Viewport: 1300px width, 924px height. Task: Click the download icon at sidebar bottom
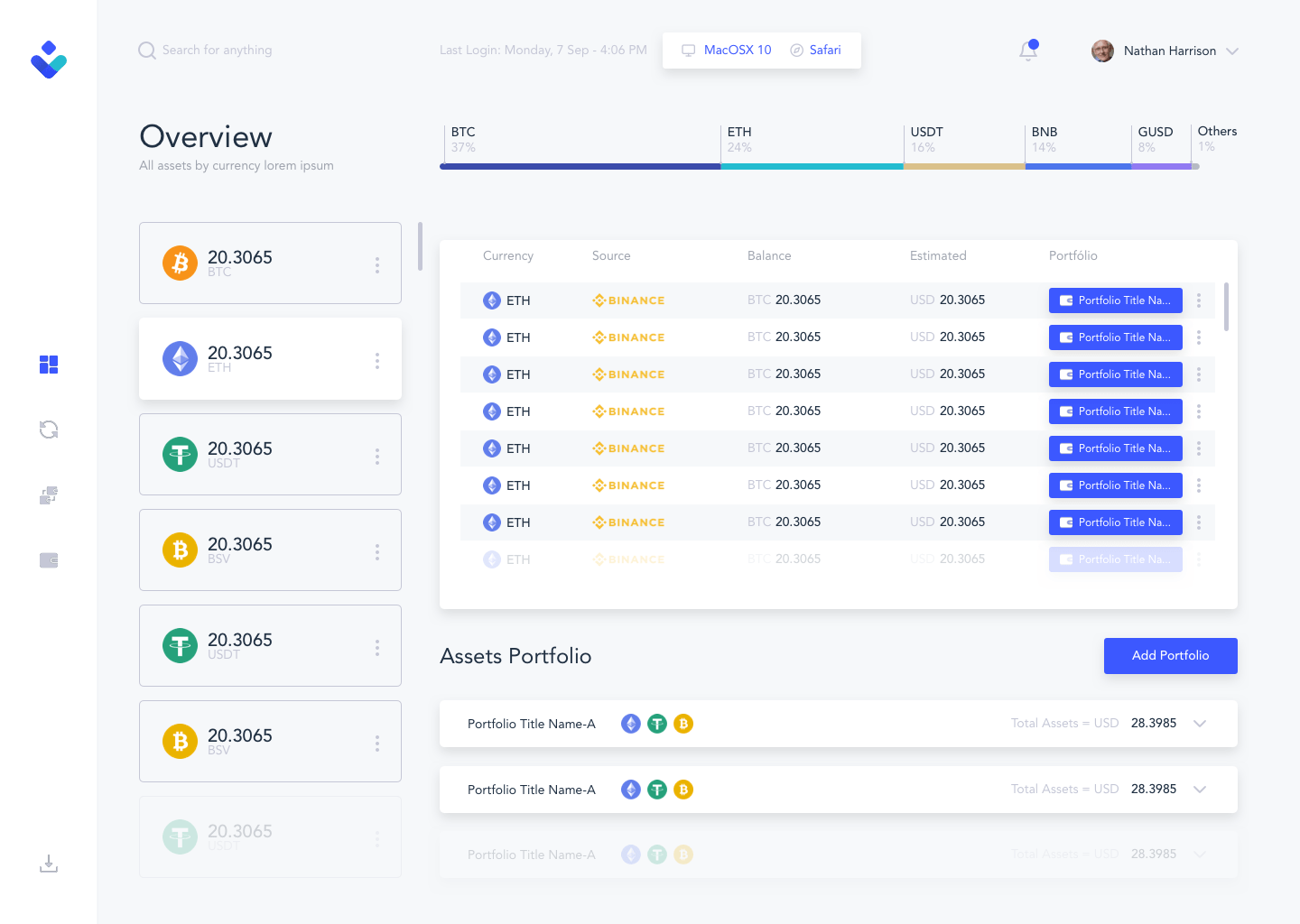(x=49, y=864)
